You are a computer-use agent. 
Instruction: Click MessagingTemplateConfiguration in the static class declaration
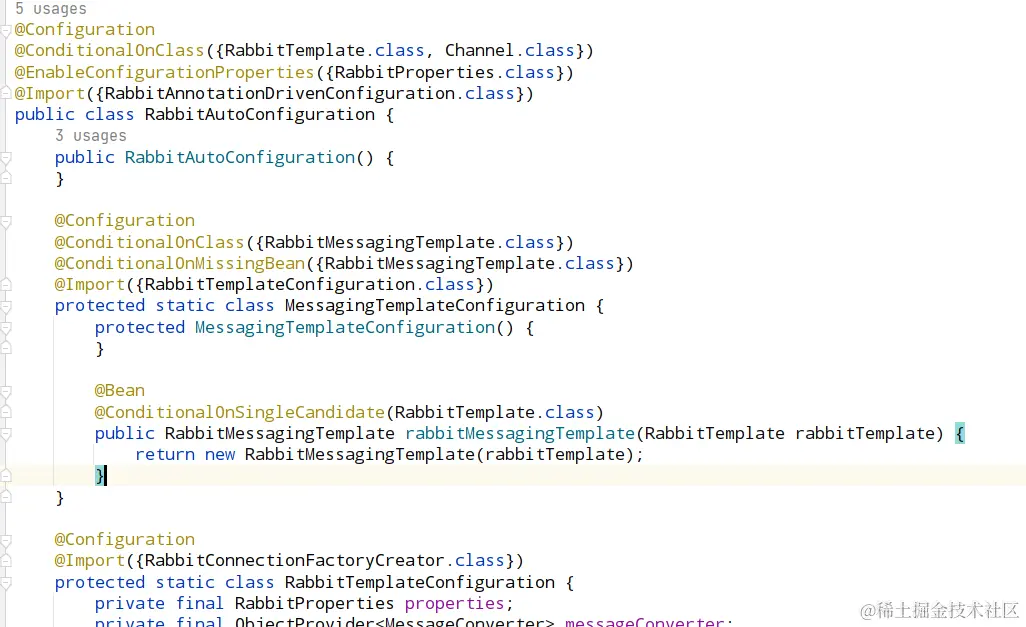click(x=434, y=306)
